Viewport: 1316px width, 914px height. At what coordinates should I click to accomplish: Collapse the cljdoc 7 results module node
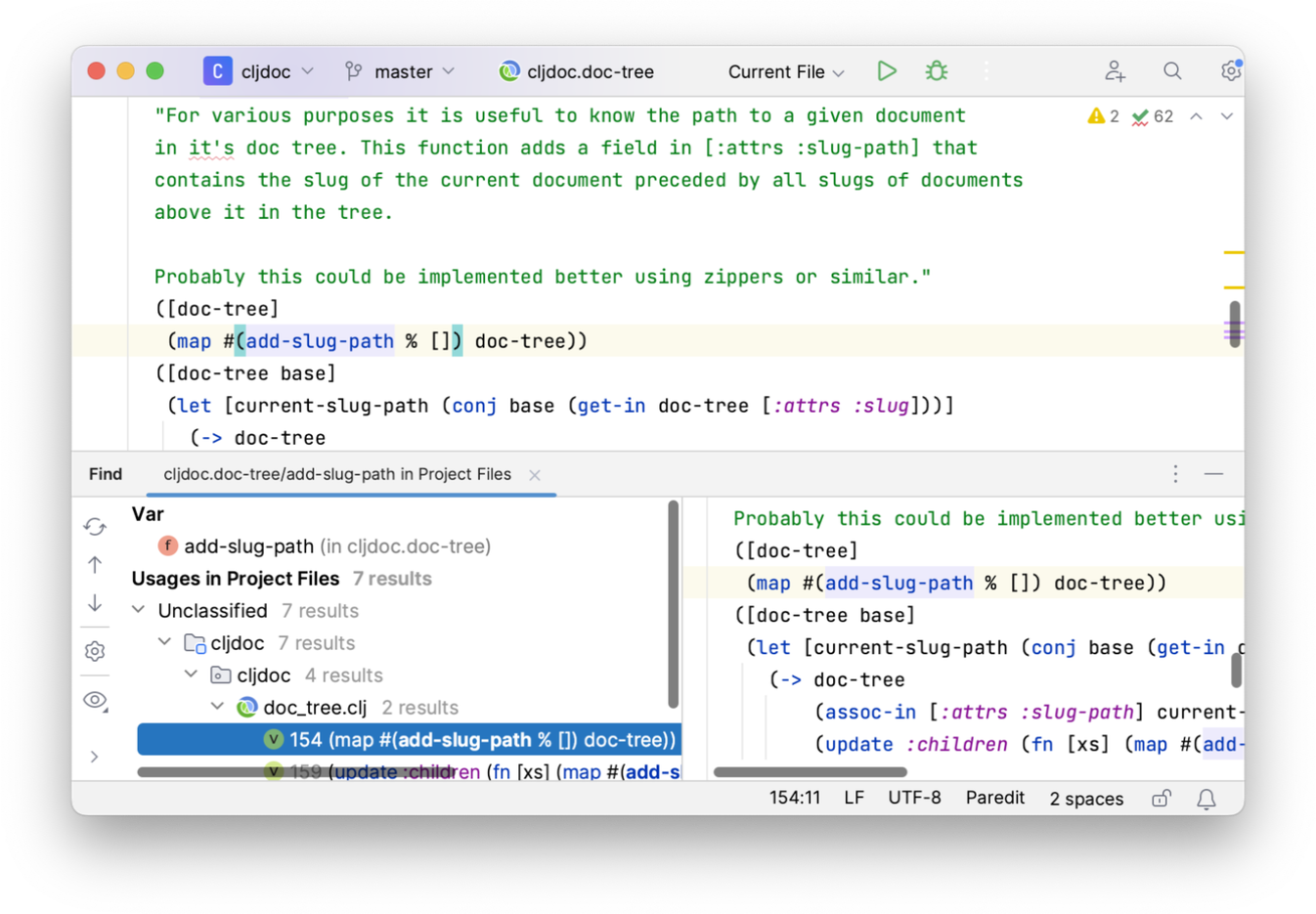[165, 642]
